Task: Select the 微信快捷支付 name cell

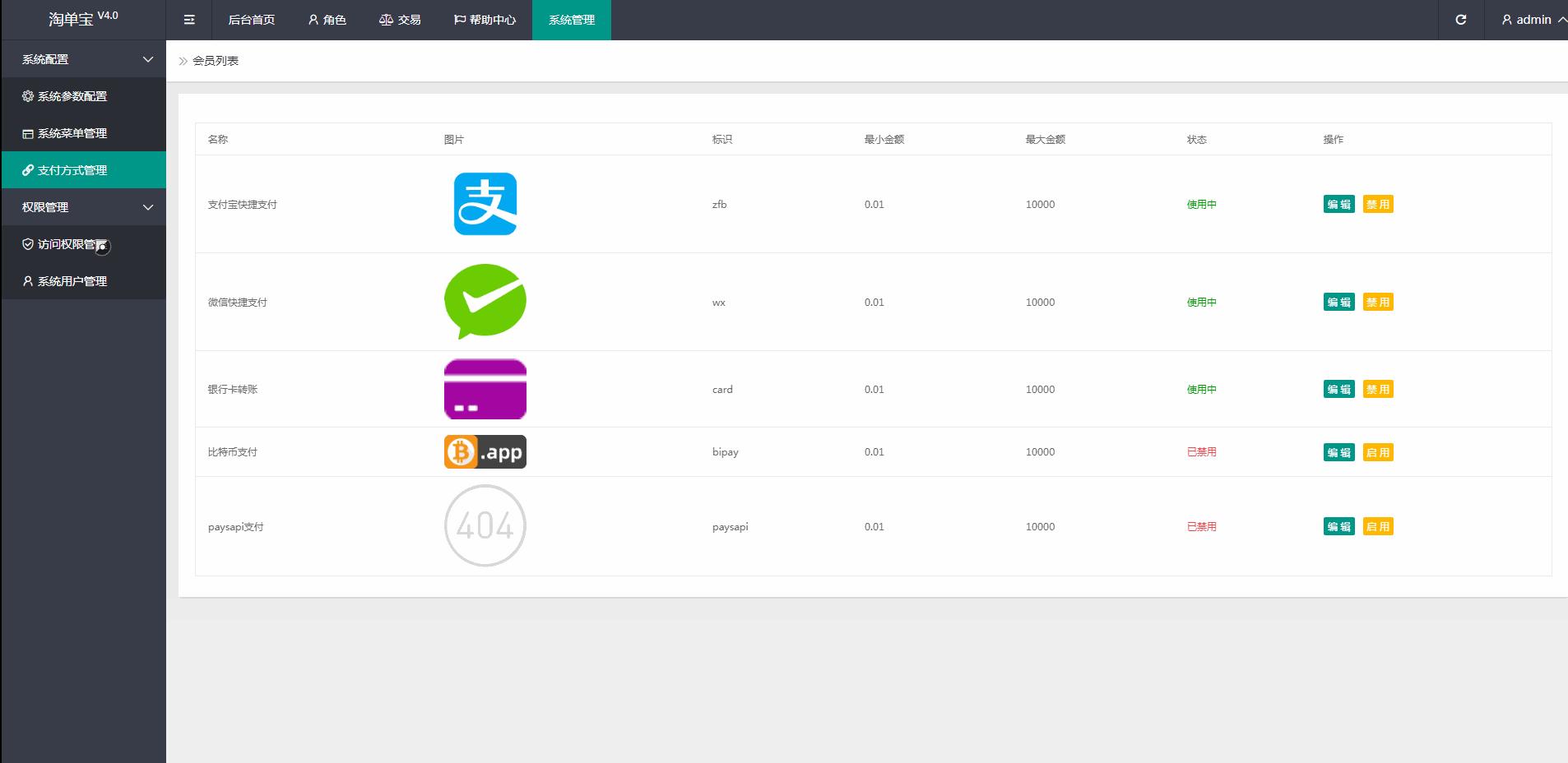Action: 238,303
